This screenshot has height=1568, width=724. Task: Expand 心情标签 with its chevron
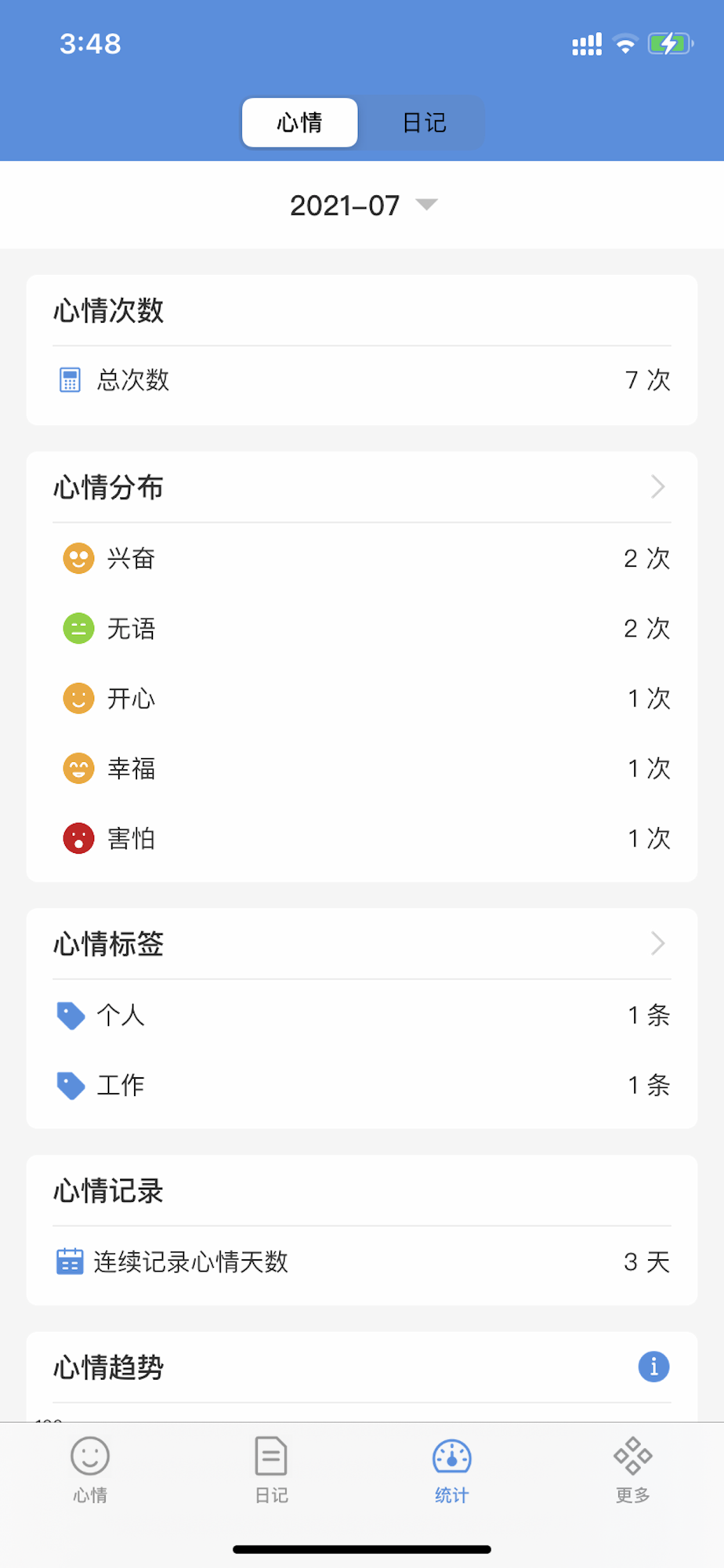(x=658, y=943)
